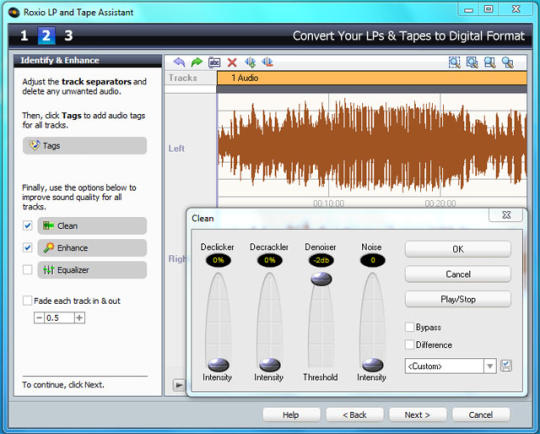Viewport: 540px width, 434px height.
Task: Click the save preset icon beside Custom dropdown
Action: tap(506, 365)
